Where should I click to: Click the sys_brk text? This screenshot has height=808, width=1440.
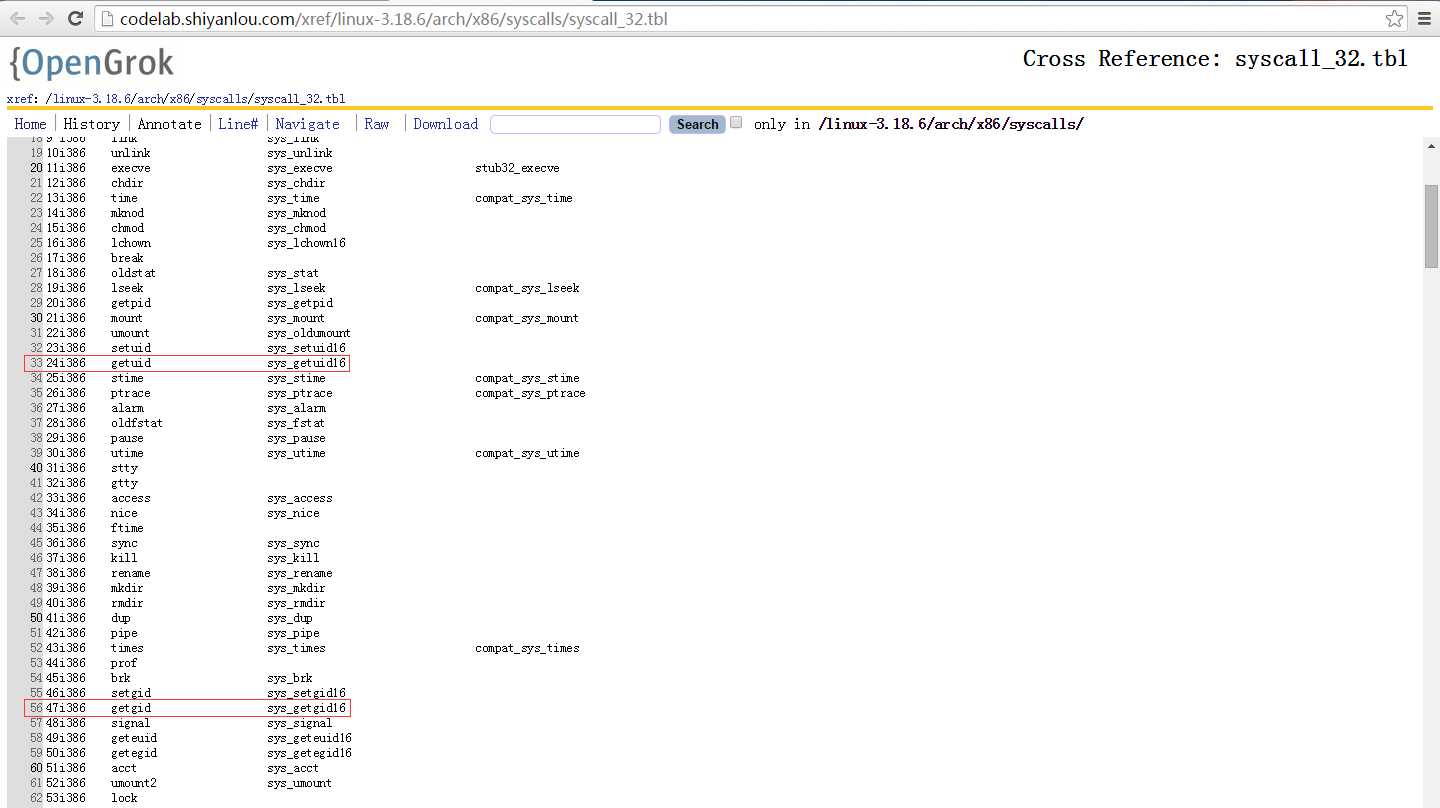pyautogui.click(x=290, y=678)
